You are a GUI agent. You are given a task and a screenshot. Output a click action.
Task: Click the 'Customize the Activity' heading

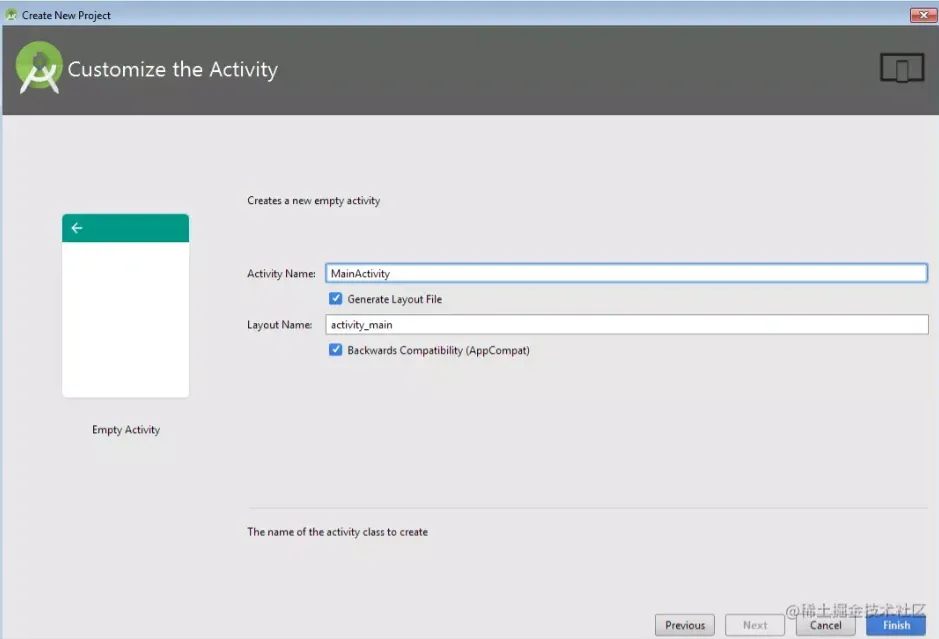coord(172,69)
